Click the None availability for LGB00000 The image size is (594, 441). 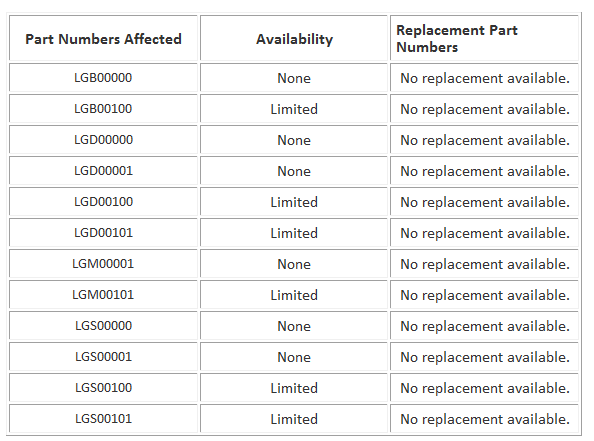pyautogui.click(x=294, y=78)
